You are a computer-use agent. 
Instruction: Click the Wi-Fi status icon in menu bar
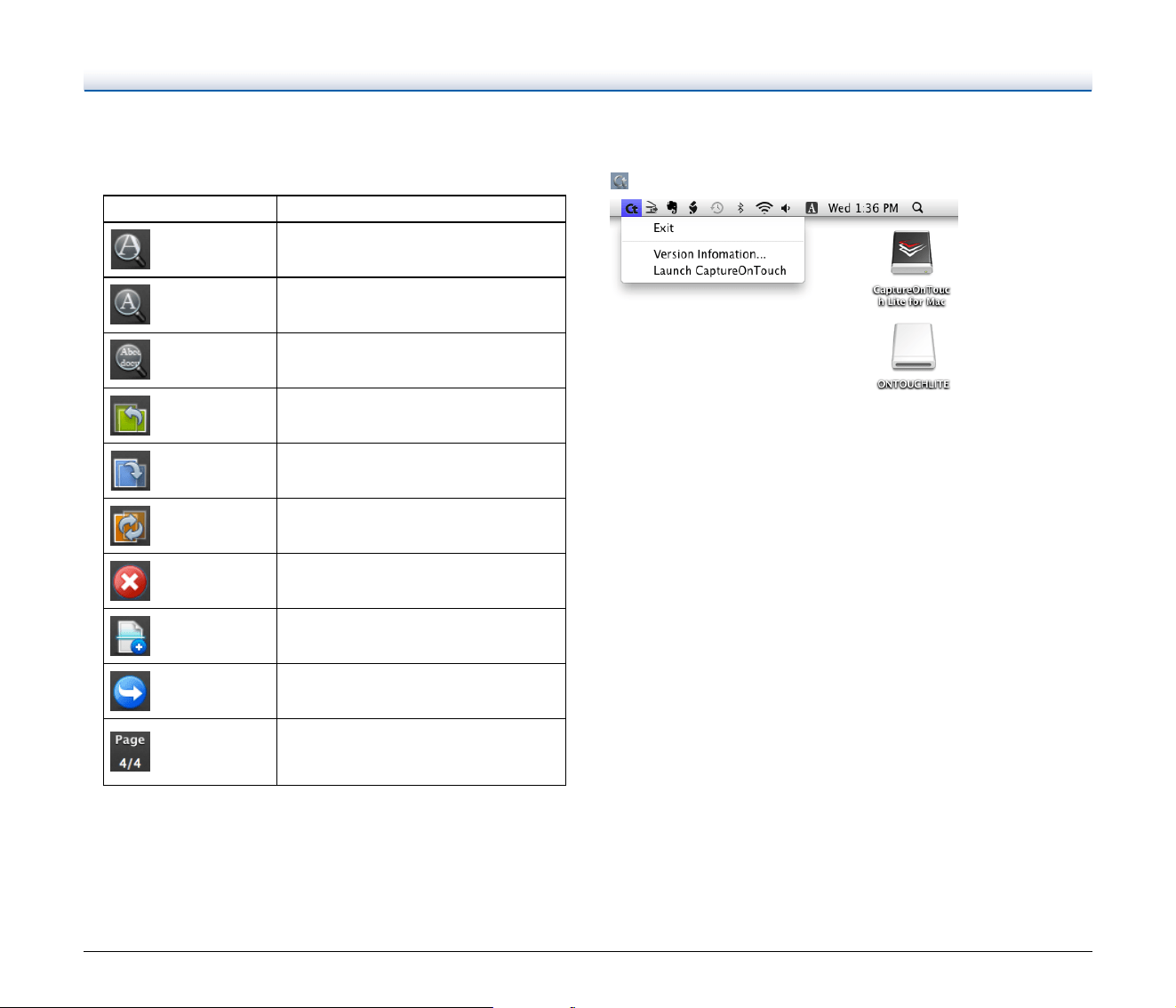tap(764, 208)
